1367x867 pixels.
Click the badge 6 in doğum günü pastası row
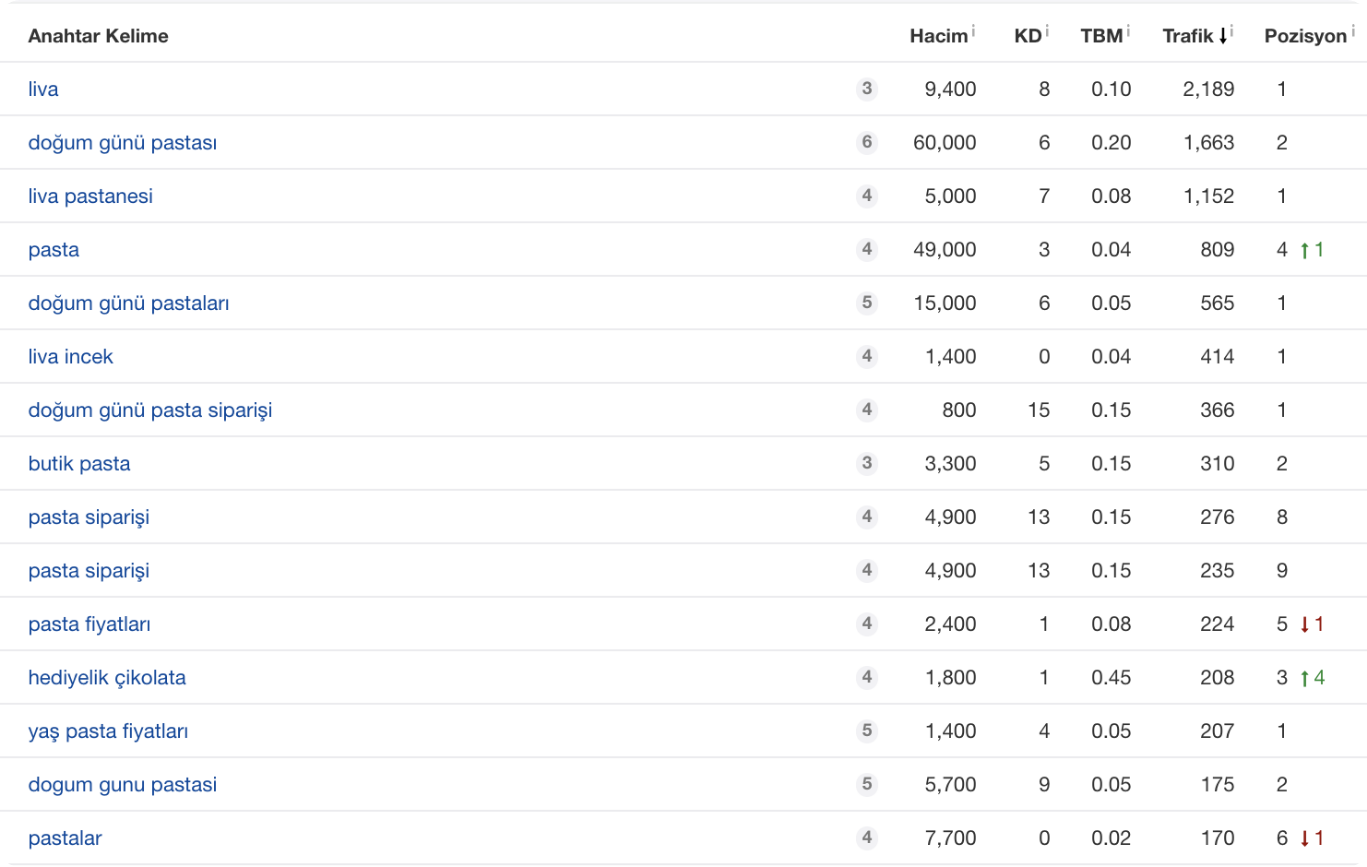866,142
